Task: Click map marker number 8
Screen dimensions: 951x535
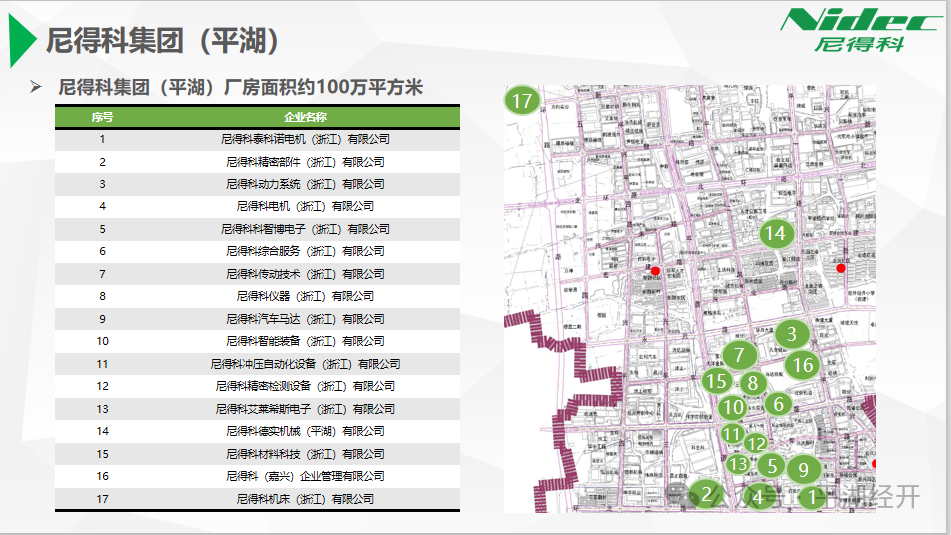Action: [753, 383]
